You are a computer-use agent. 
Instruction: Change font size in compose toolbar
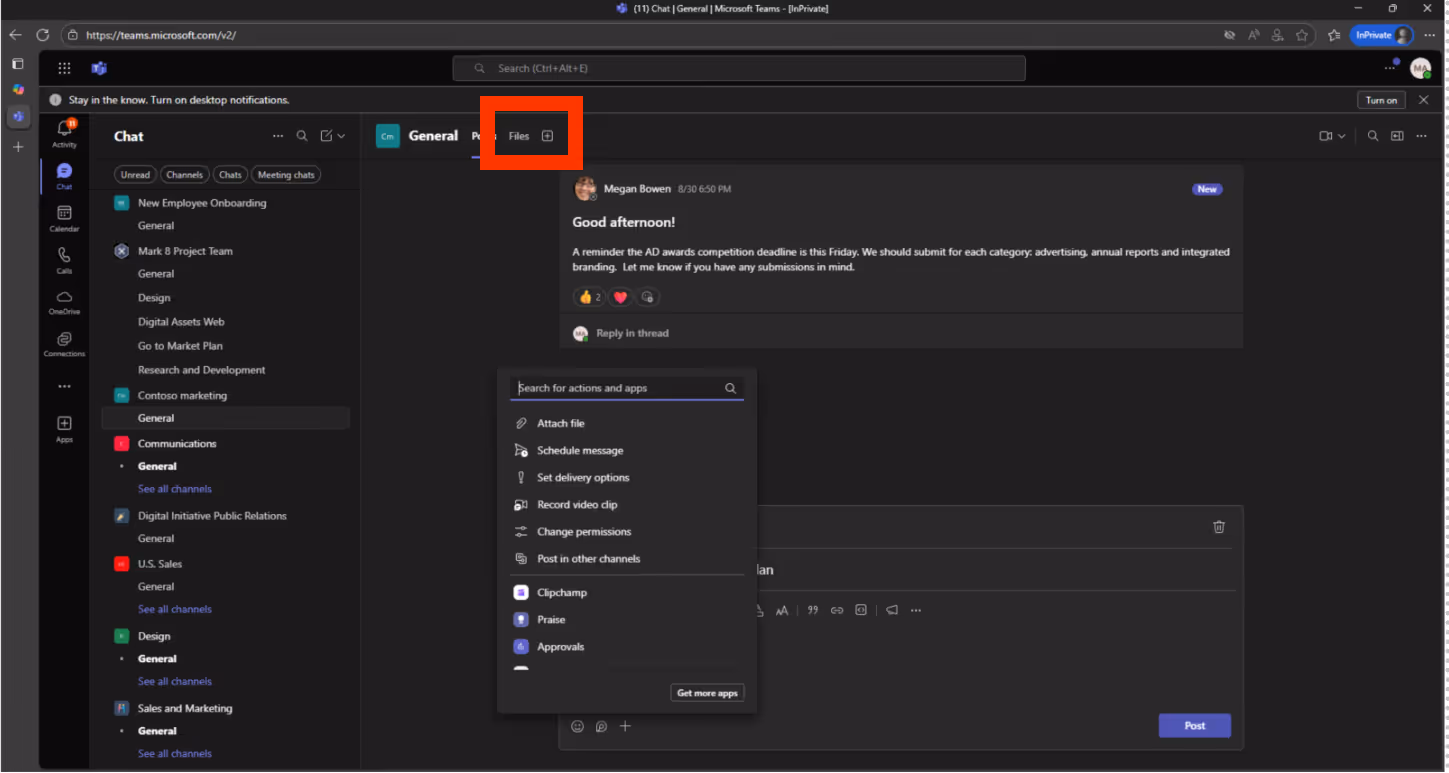(782, 610)
